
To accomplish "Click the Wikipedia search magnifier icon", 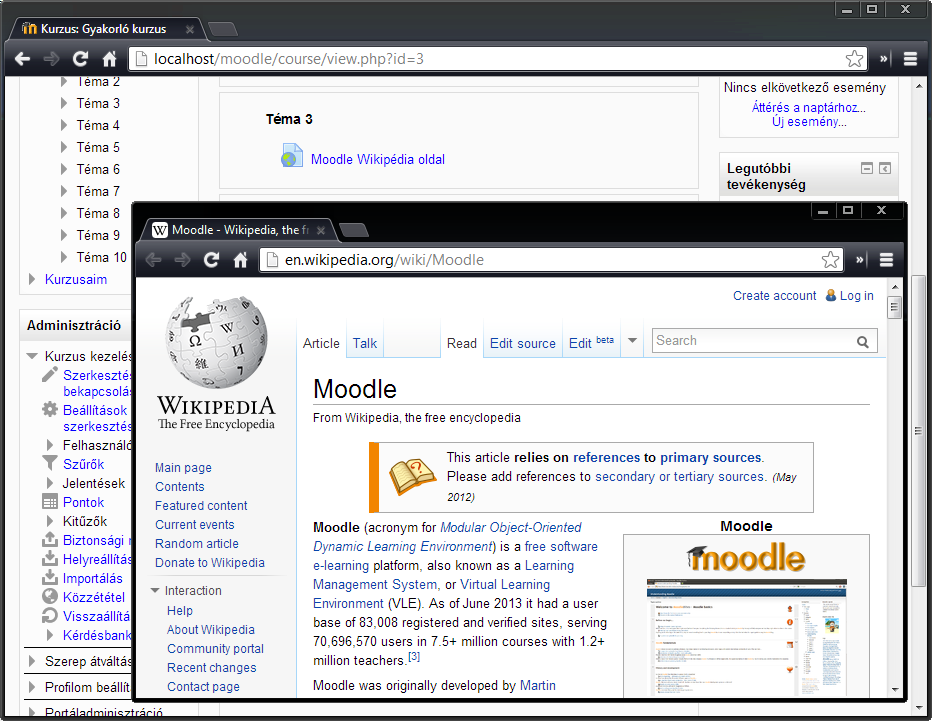I will [x=862, y=342].
